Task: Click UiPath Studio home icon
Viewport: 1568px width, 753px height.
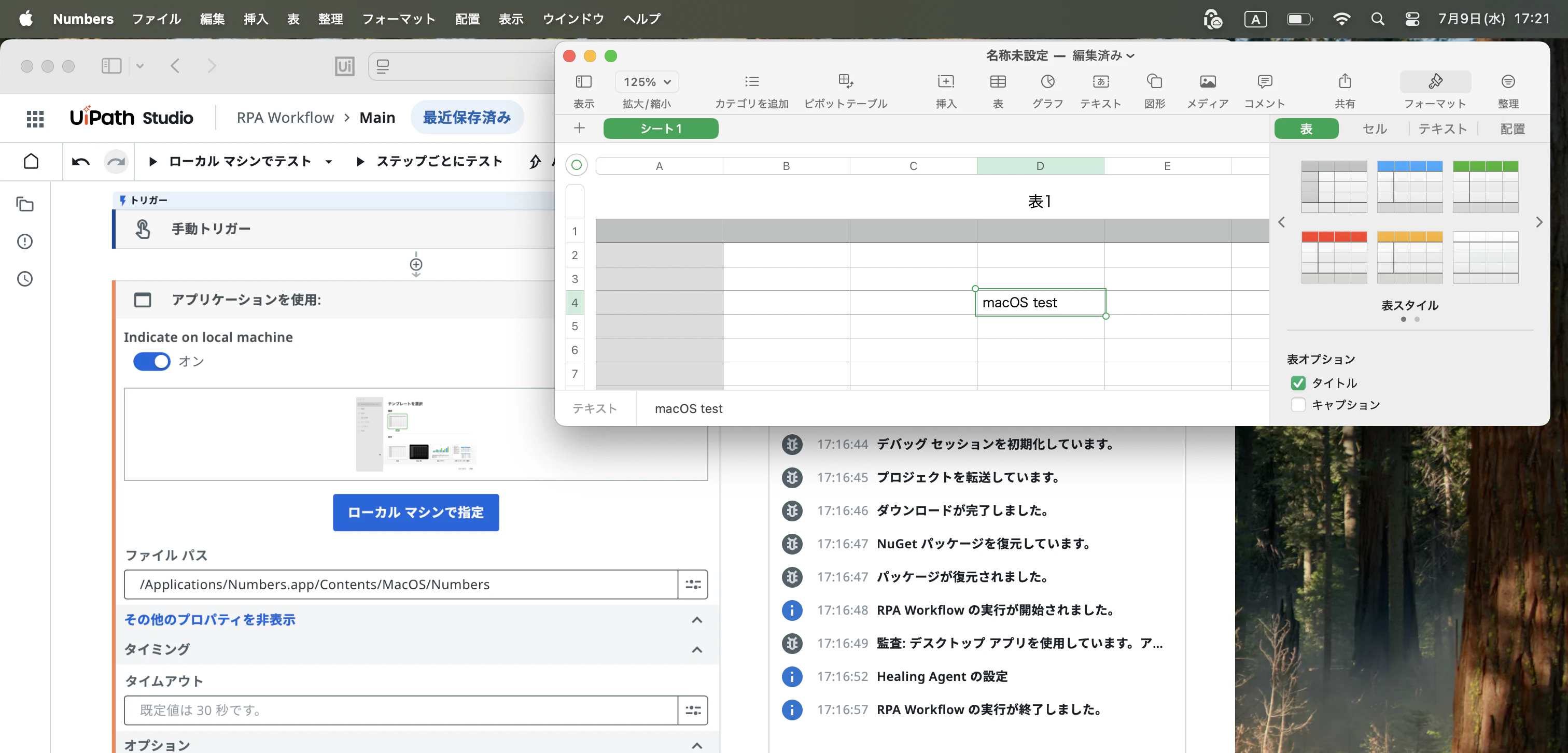Action: pyautogui.click(x=31, y=161)
